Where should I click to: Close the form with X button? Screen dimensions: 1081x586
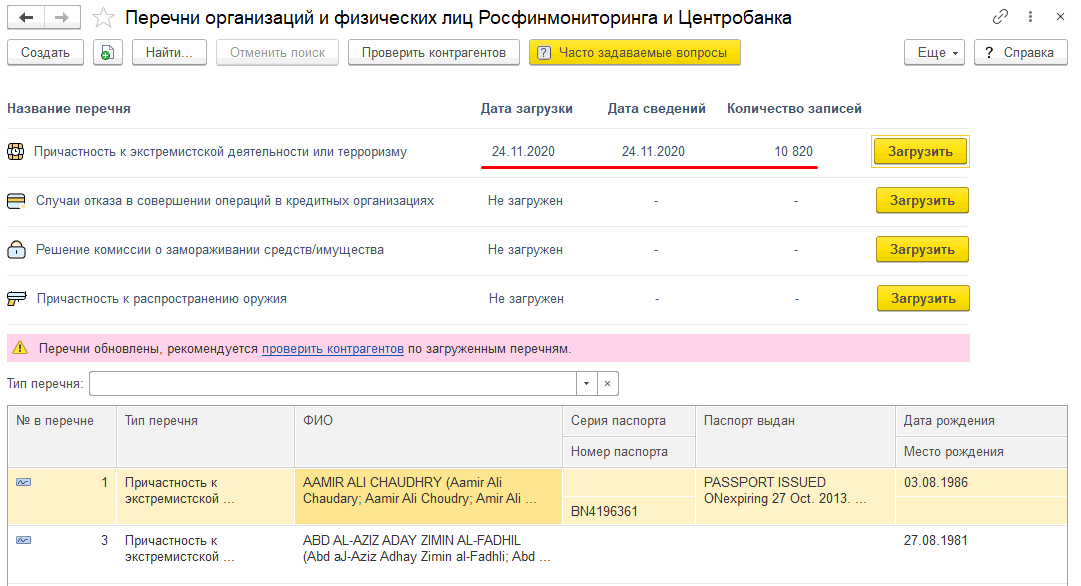[x=1060, y=17]
